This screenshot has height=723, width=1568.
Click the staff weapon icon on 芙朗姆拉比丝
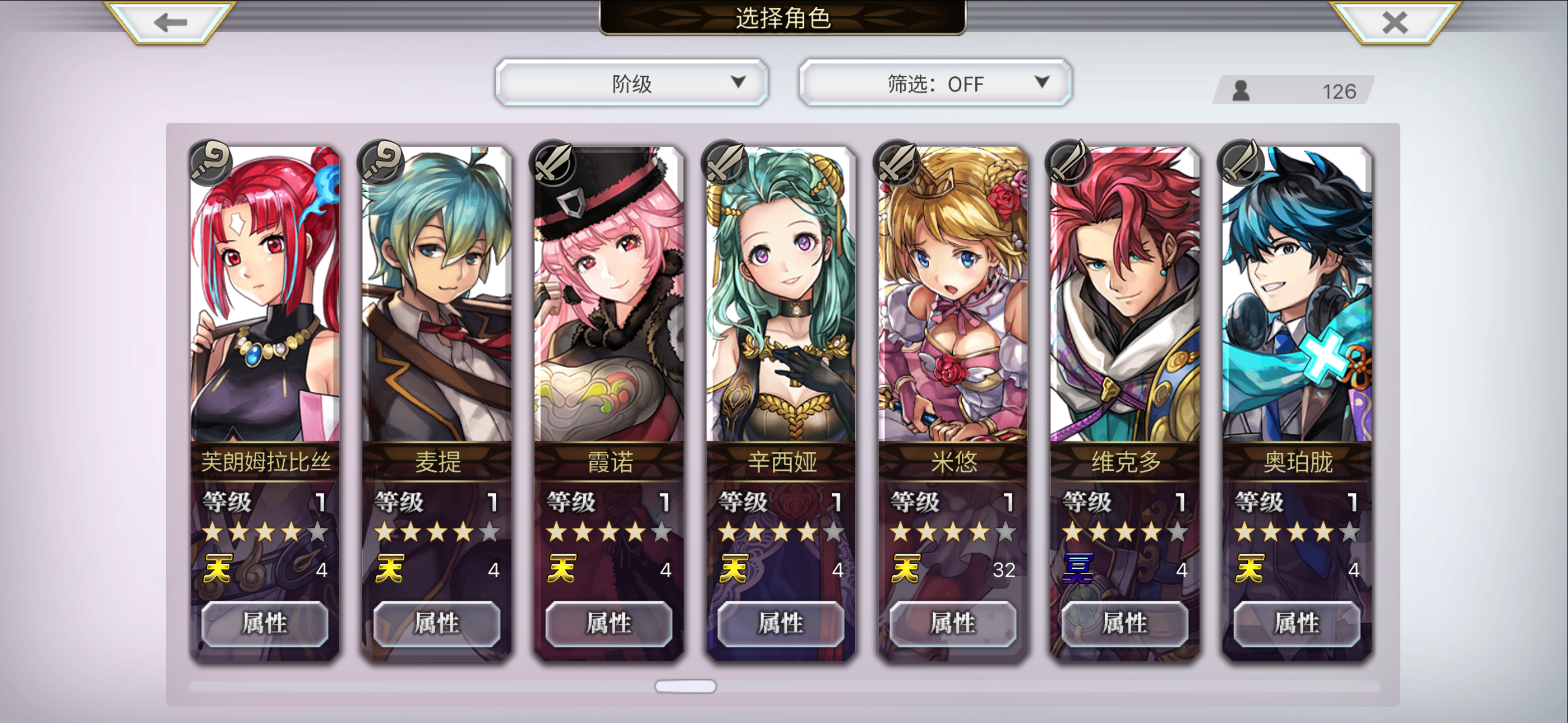pos(210,163)
